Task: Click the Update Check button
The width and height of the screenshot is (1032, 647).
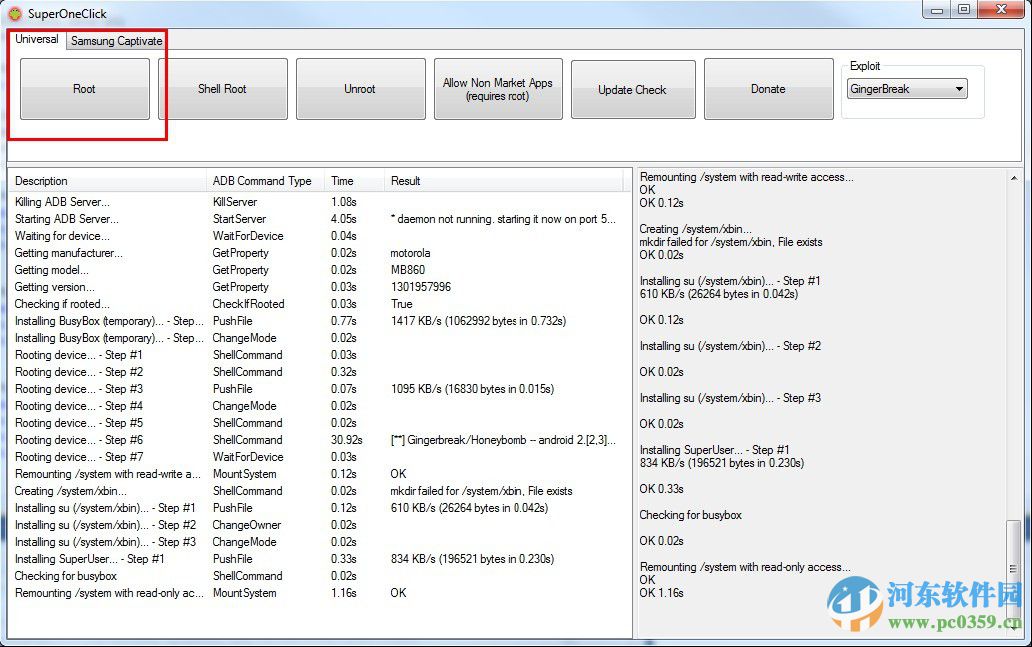Action: (x=633, y=90)
